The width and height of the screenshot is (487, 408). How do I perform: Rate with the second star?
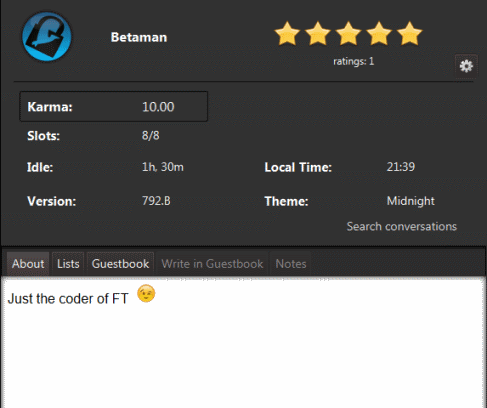click(x=318, y=33)
